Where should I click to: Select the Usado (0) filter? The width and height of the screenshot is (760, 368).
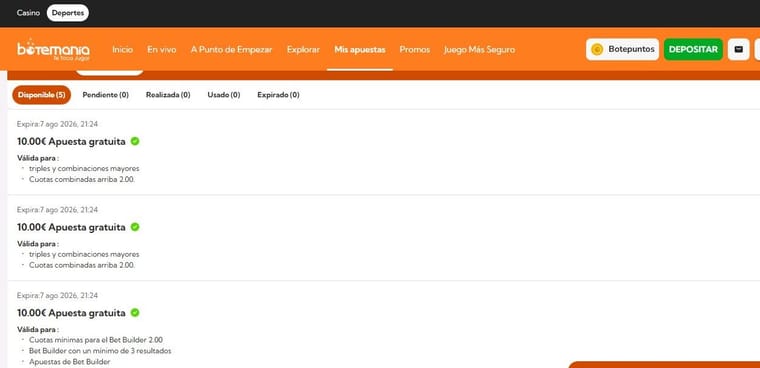click(x=224, y=95)
